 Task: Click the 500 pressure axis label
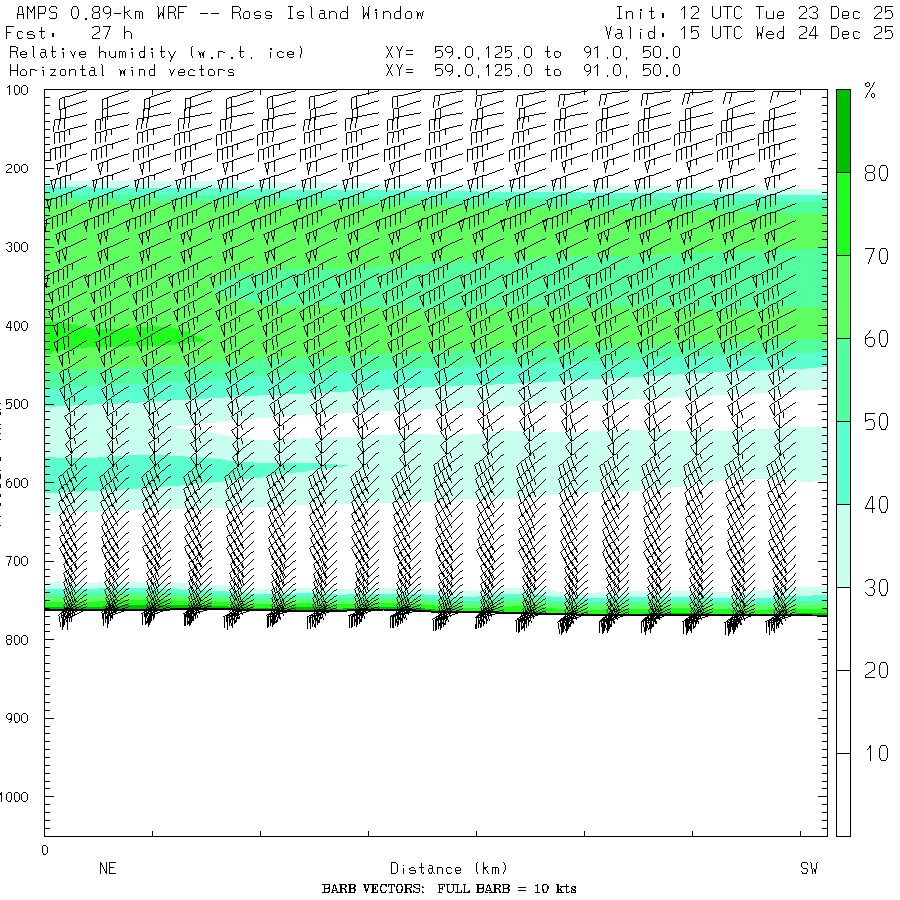(x=21, y=404)
